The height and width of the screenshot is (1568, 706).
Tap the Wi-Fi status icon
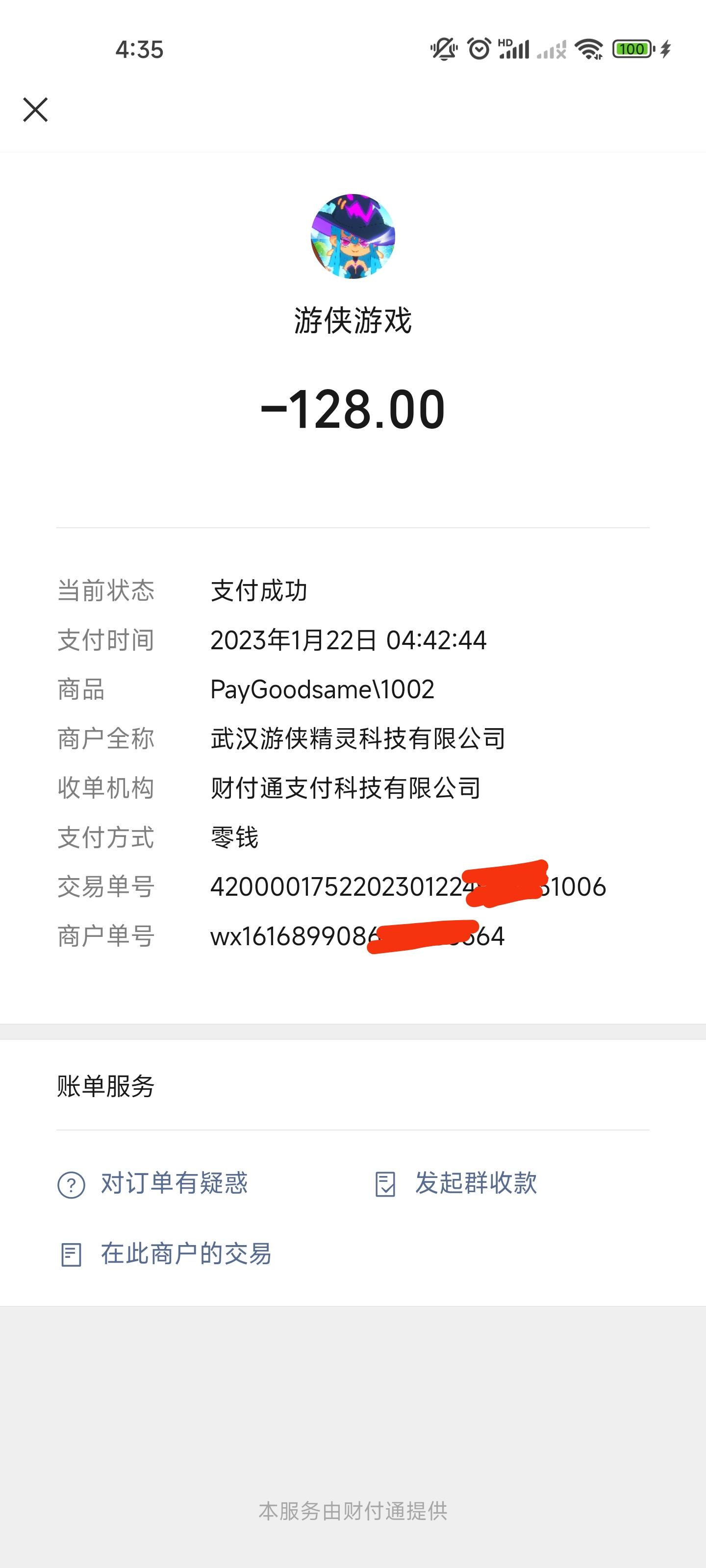589,49
